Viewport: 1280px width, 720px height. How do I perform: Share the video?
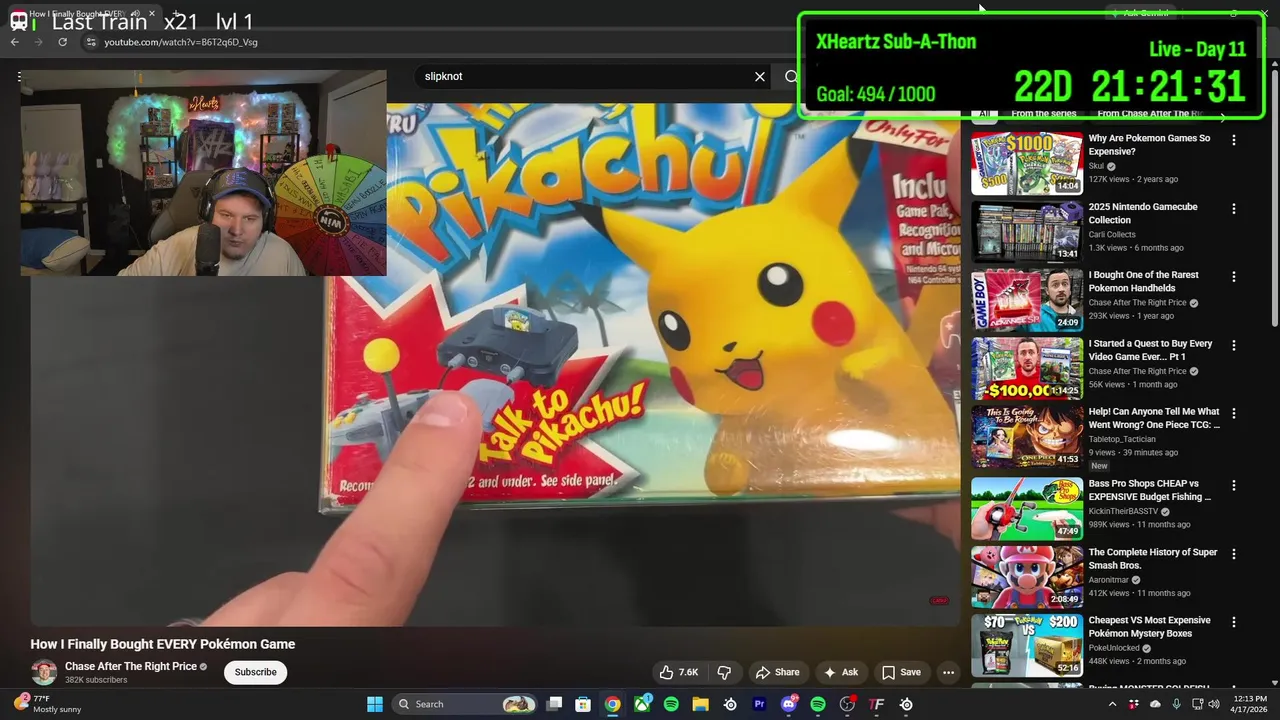(x=778, y=672)
